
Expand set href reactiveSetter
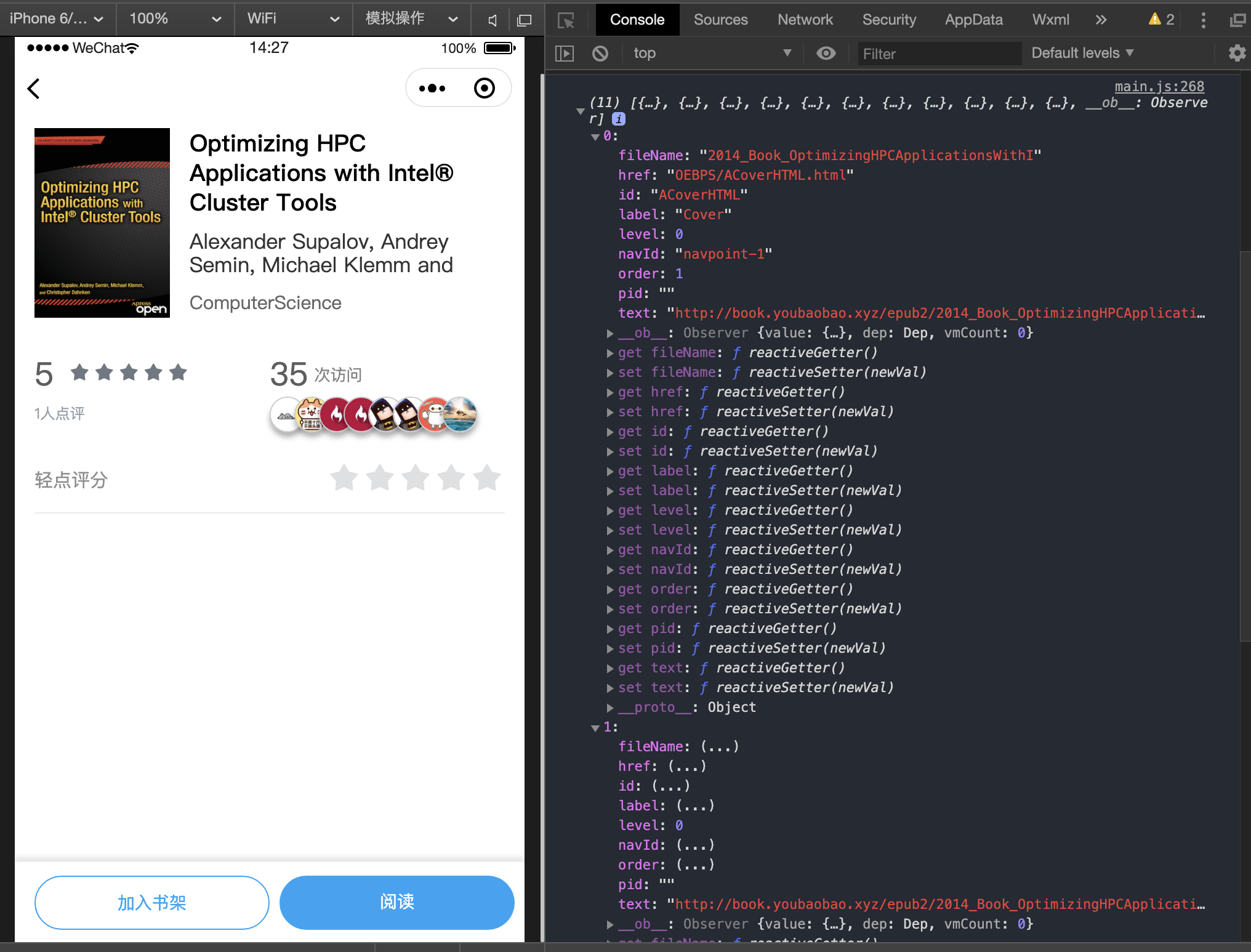pos(610,413)
